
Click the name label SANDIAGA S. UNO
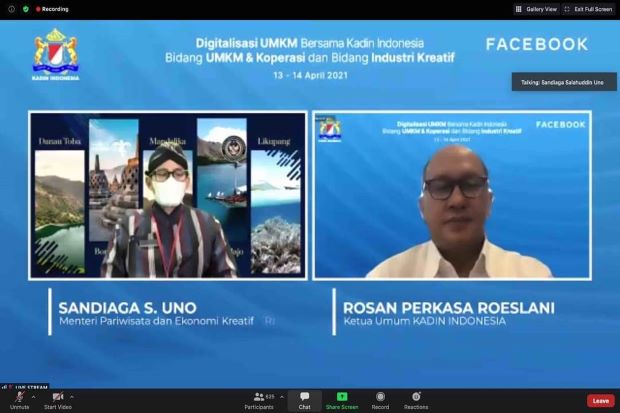click(127, 308)
